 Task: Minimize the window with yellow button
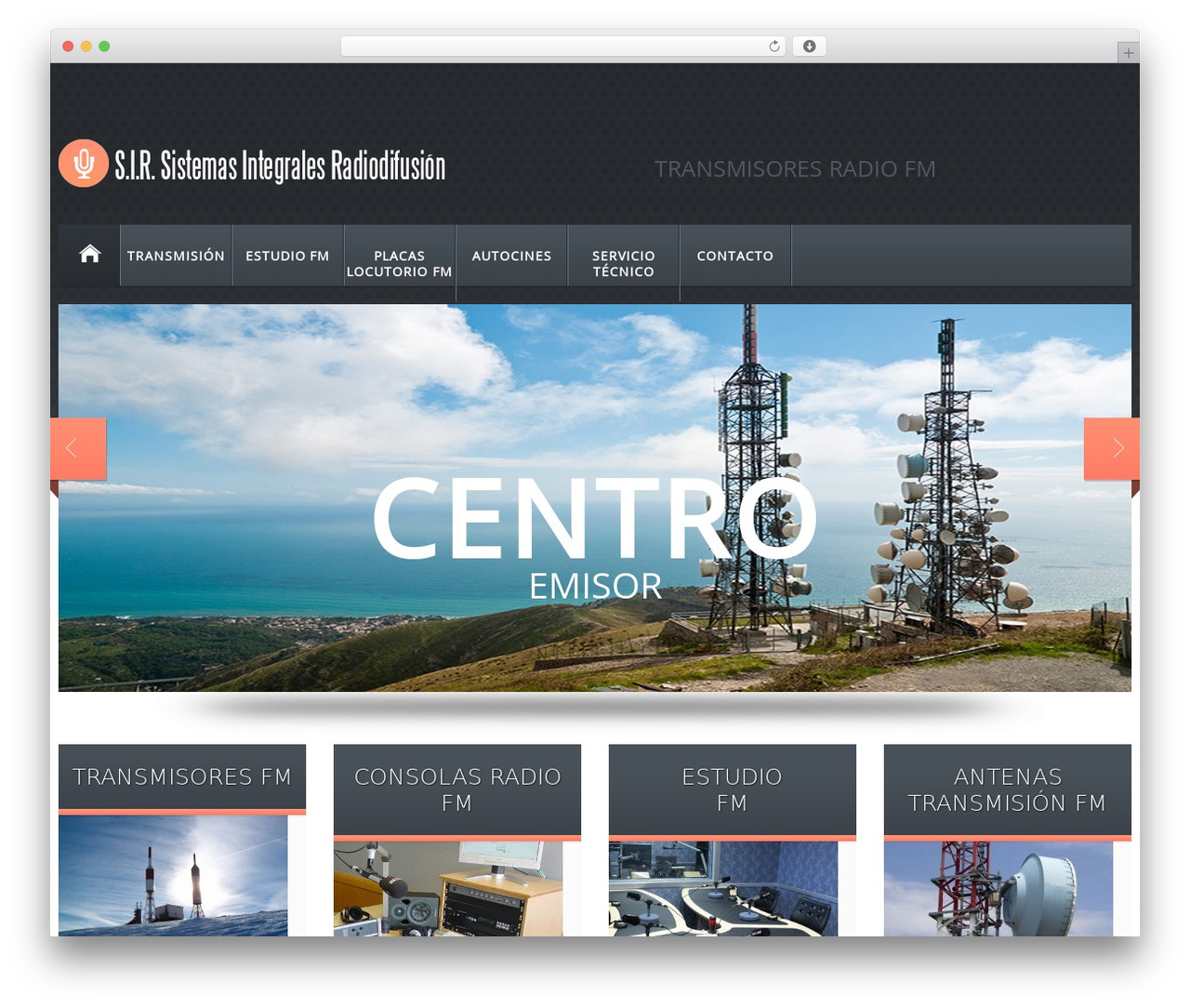click(x=86, y=46)
